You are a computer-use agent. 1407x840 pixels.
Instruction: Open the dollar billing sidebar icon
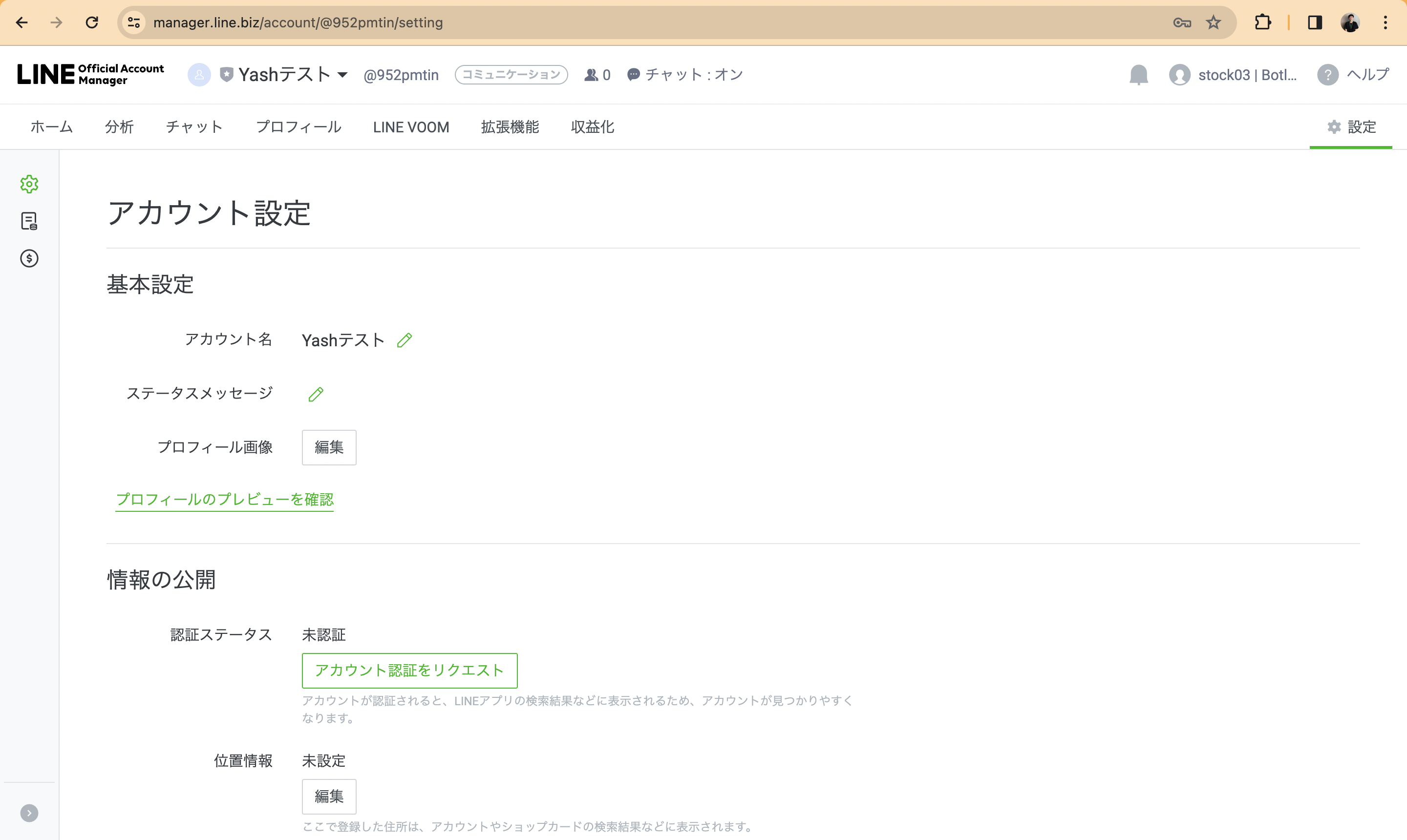tap(29, 258)
